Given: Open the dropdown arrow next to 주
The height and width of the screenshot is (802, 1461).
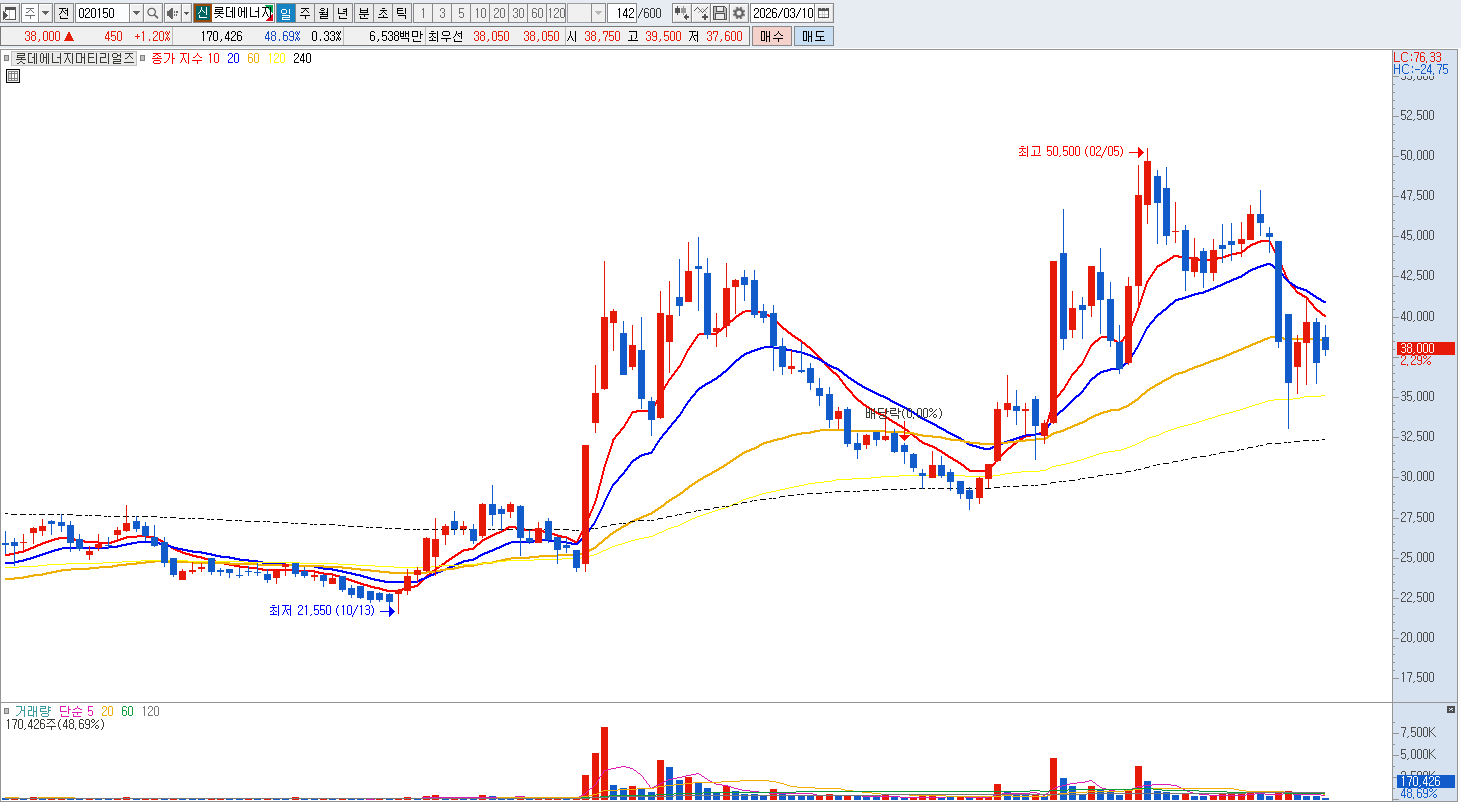Looking at the screenshot, I should tap(45, 13).
